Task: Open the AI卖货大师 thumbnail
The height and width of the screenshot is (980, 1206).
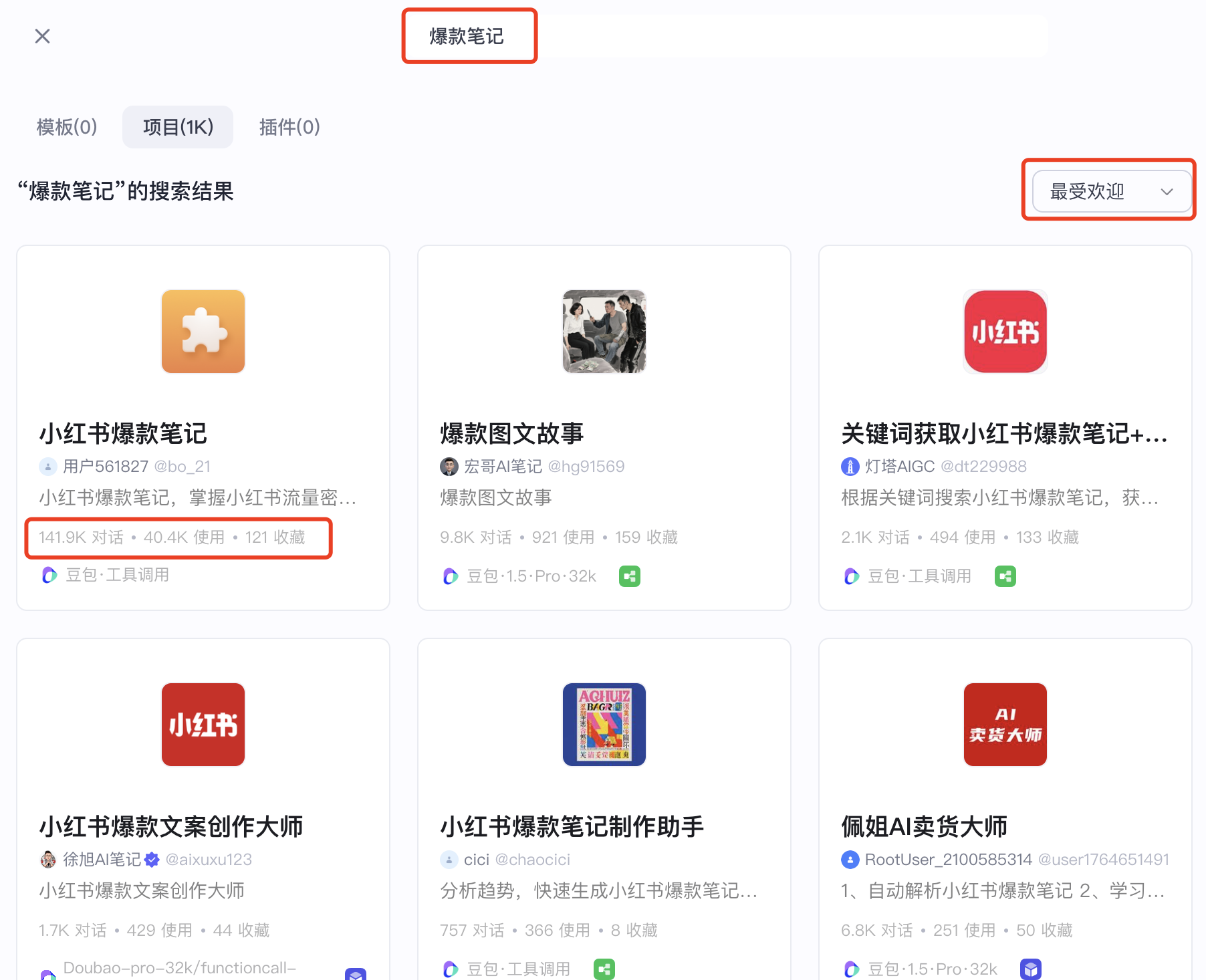Action: point(1005,725)
